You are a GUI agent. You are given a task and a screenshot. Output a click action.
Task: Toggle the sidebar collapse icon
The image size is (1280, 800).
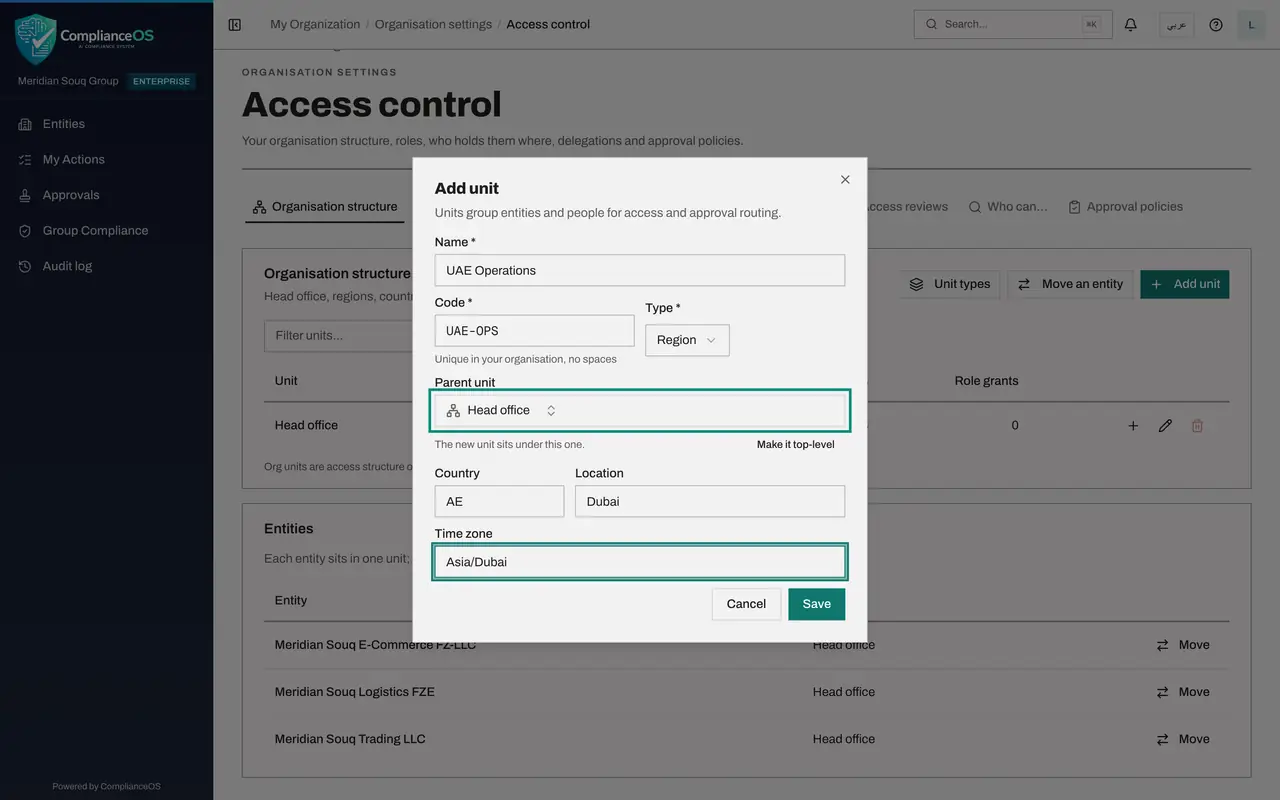pos(235,24)
